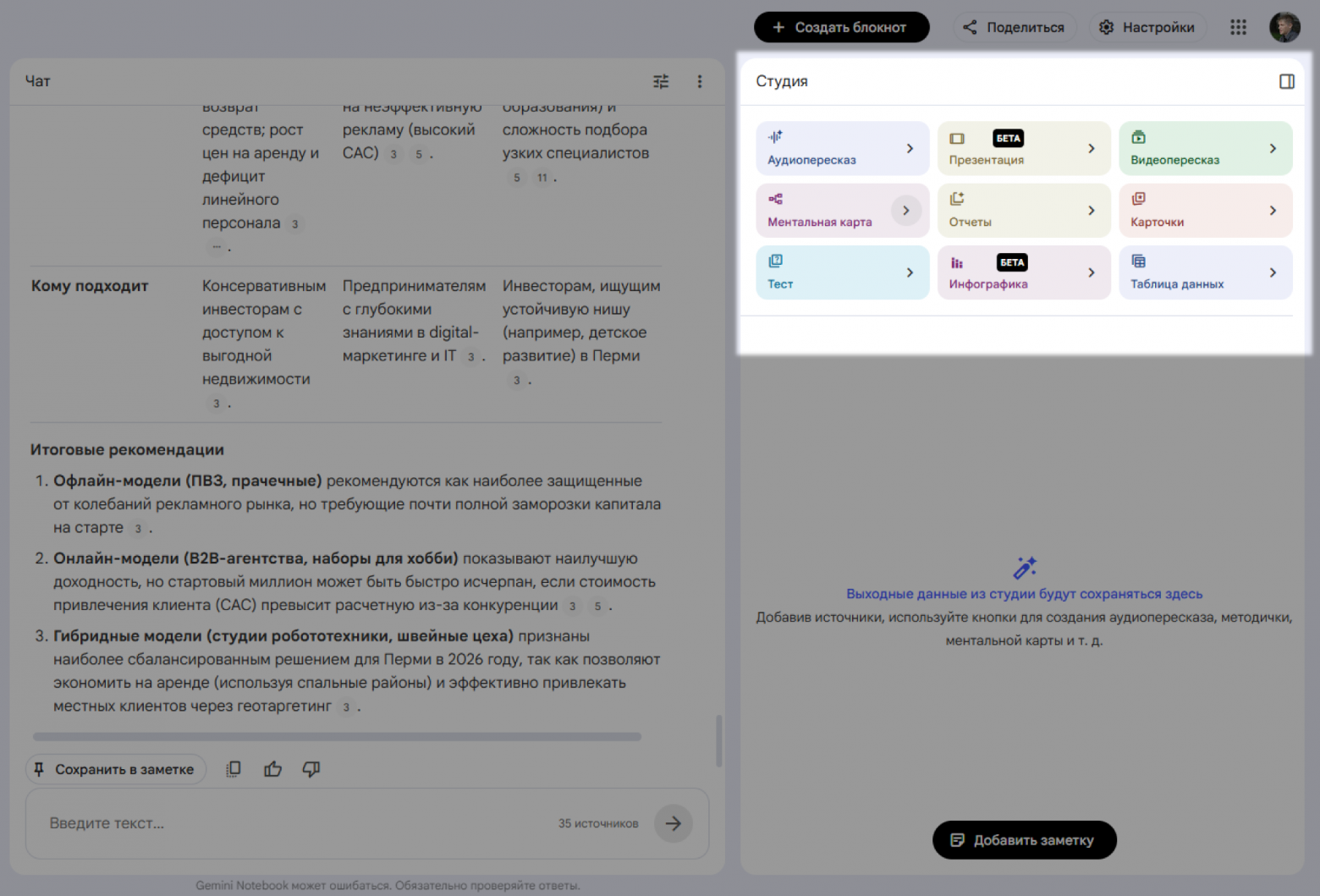Click the Infographic bar chart icon
Viewport: 1320px width, 896px height.
click(x=957, y=262)
